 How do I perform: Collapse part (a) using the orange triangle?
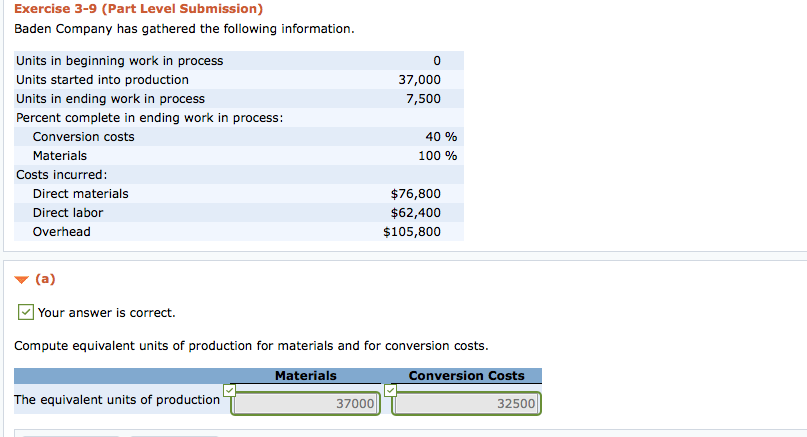21,280
